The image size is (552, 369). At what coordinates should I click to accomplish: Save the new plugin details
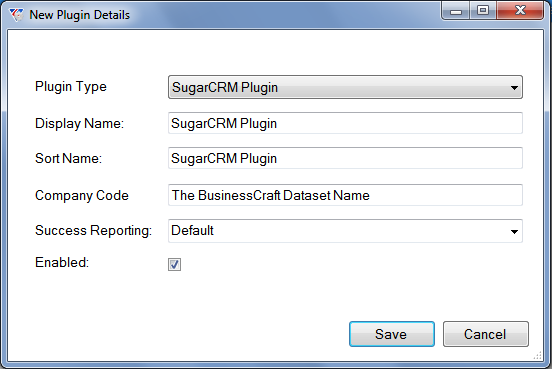tap(392, 334)
